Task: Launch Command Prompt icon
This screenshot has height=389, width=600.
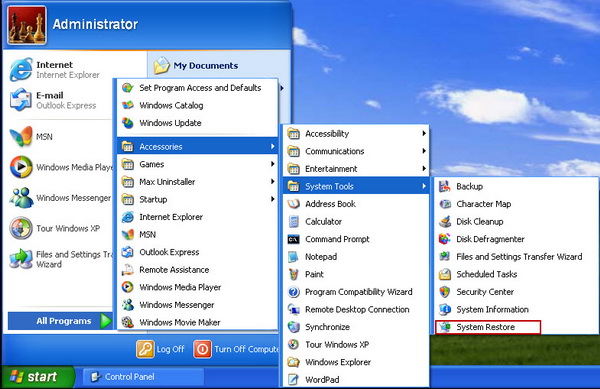Action: click(x=293, y=239)
